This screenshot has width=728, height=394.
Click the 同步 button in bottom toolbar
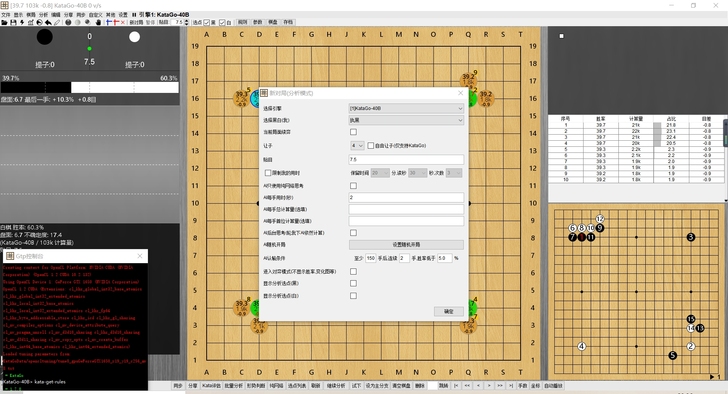pos(178,386)
